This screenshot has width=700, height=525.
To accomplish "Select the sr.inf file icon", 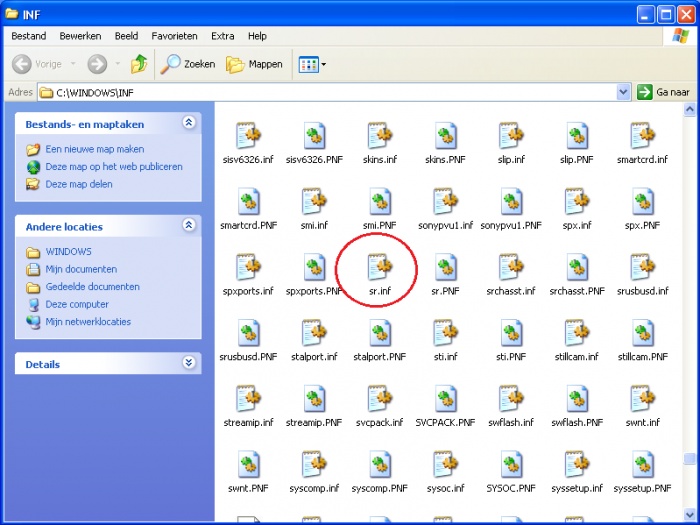I will [379, 267].
